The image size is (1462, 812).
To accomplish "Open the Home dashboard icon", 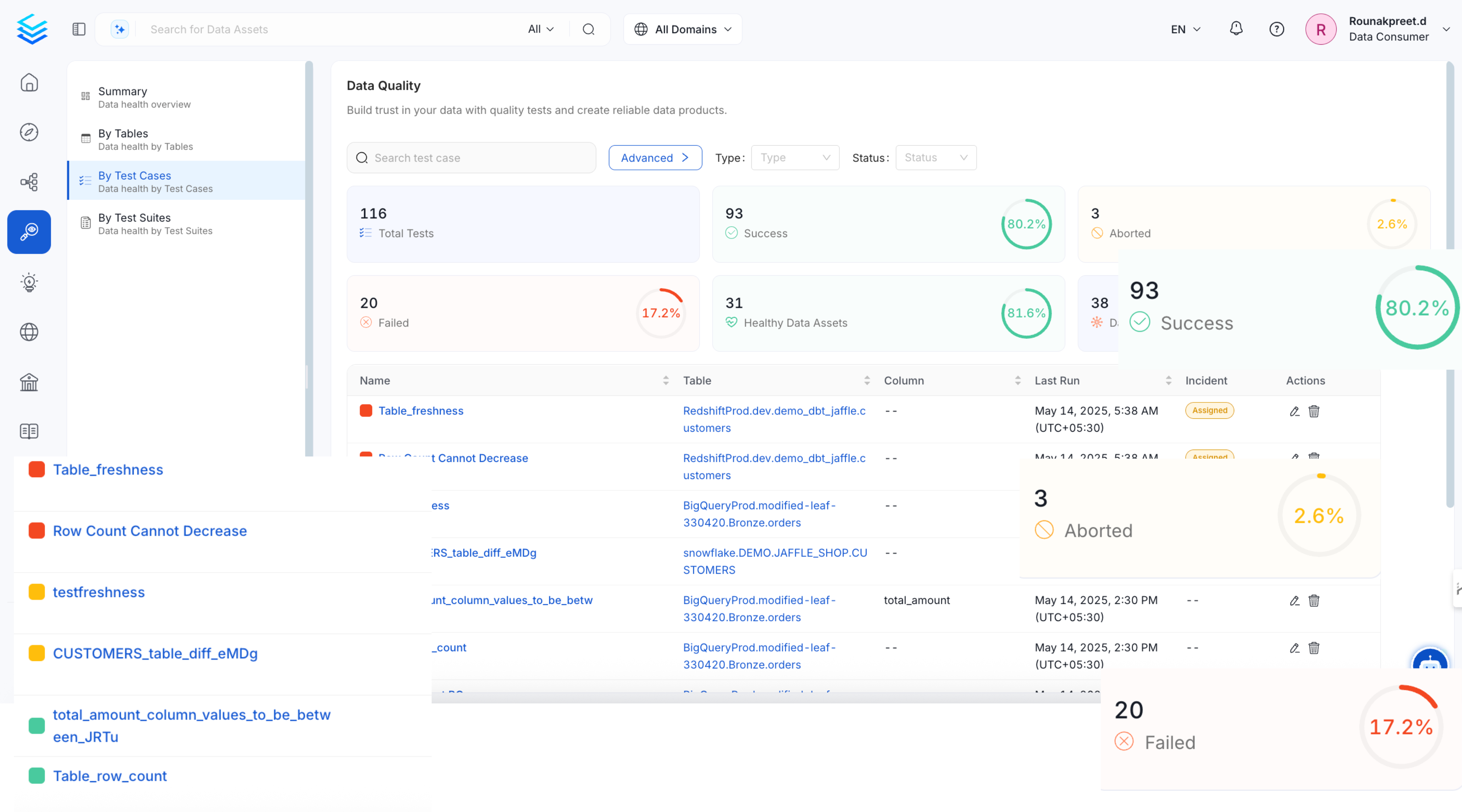I will [x=29, y=82].
